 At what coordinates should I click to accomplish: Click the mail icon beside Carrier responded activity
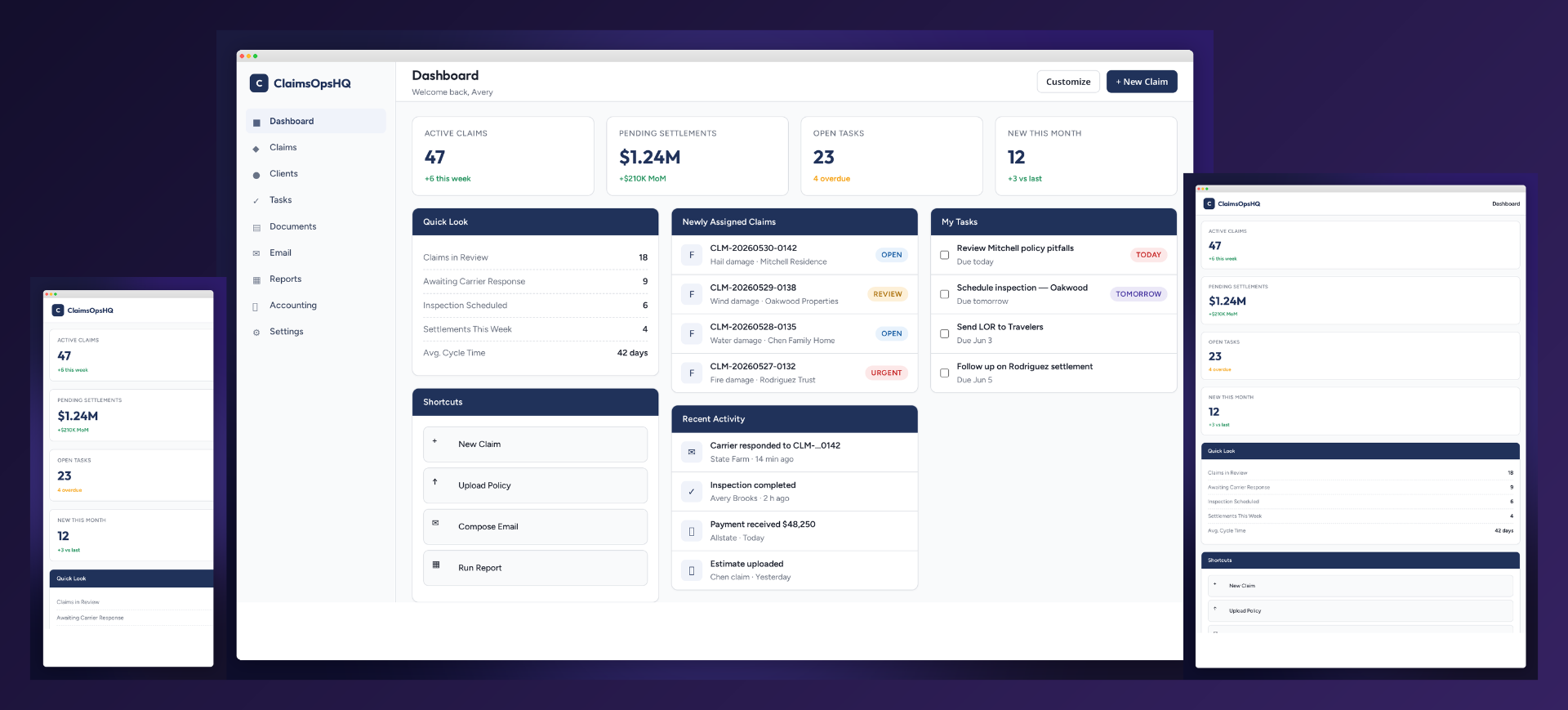(x=692, y=452)
